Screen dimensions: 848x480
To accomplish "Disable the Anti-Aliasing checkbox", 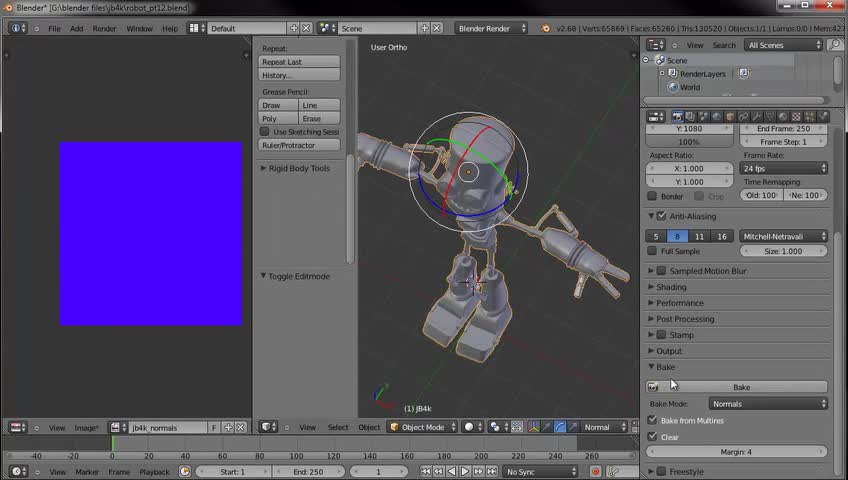I will tap(661, 216).
